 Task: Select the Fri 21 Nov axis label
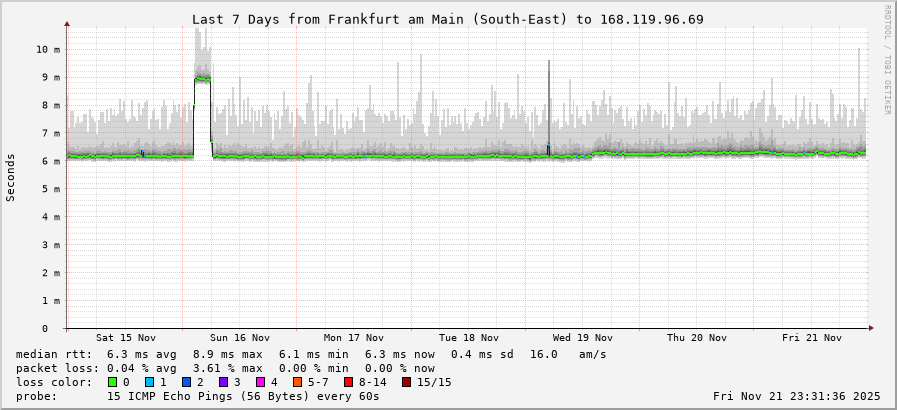[x=811, y=338]
